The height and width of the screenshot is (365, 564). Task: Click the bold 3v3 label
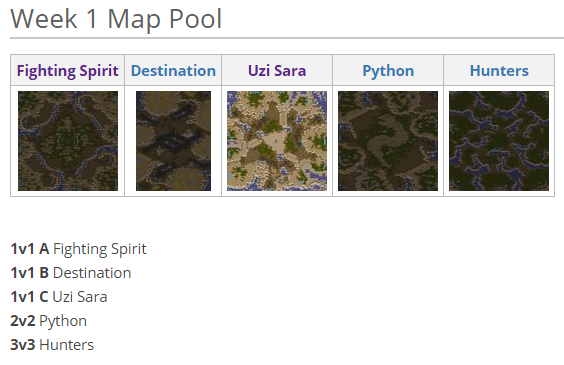click(23, 345)
